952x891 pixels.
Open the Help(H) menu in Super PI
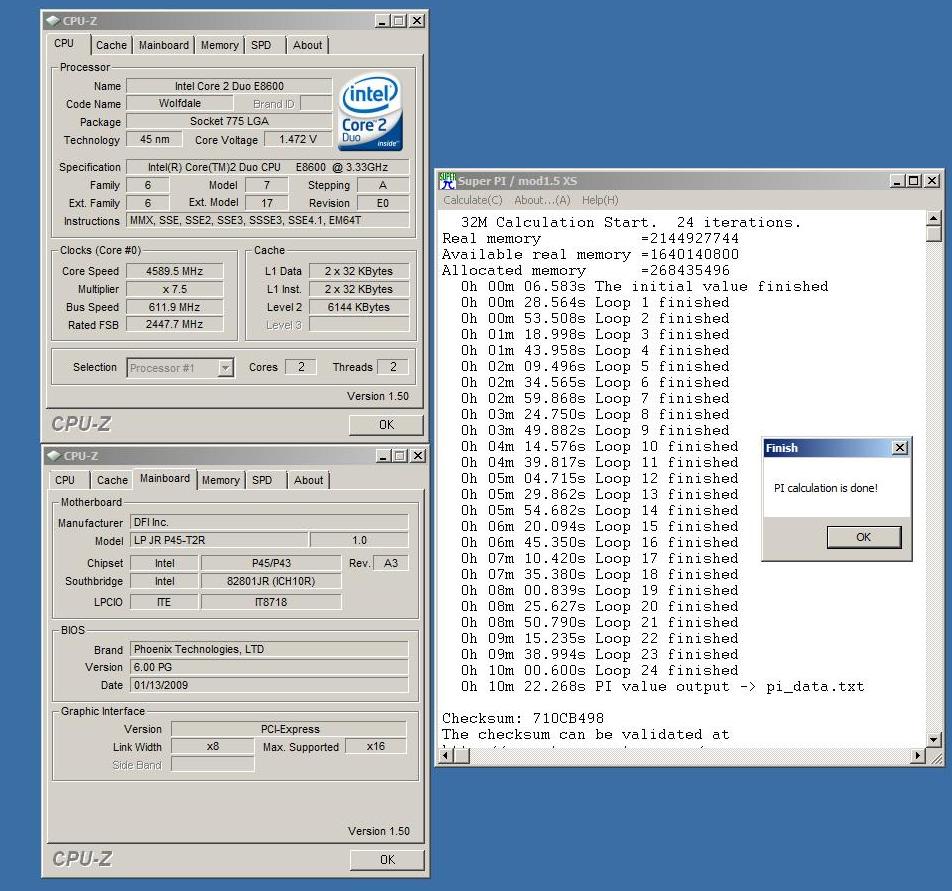pyautogui.click(x=600, y=200)
